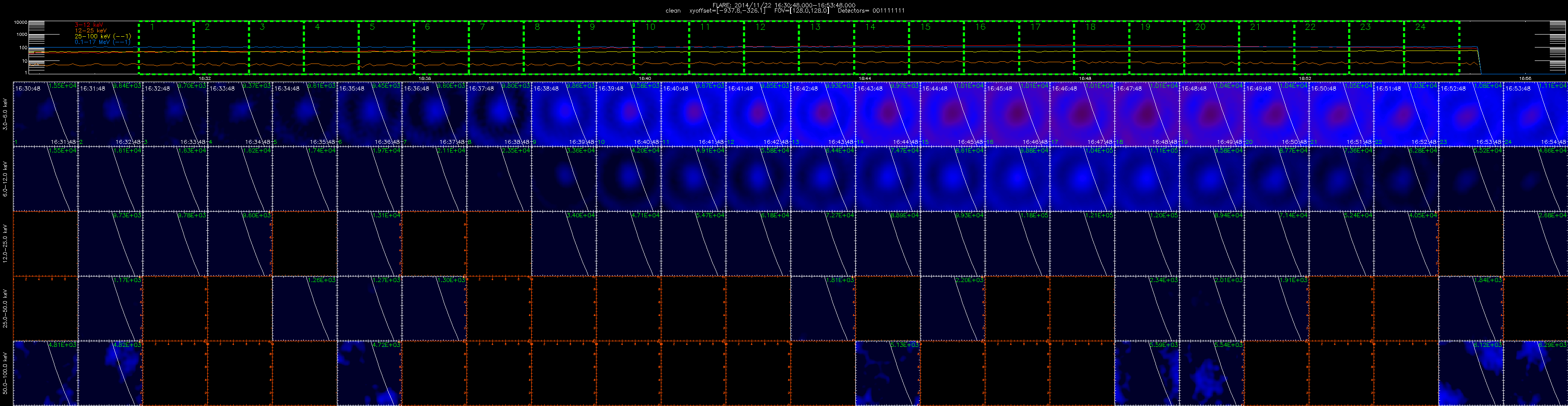Open the 50.0-100.0 keV image with peak 5.54E+03
Image resolution: width=1568 pixels, height=406 pixels.
pyautogui.click(x=1212, y=373)
